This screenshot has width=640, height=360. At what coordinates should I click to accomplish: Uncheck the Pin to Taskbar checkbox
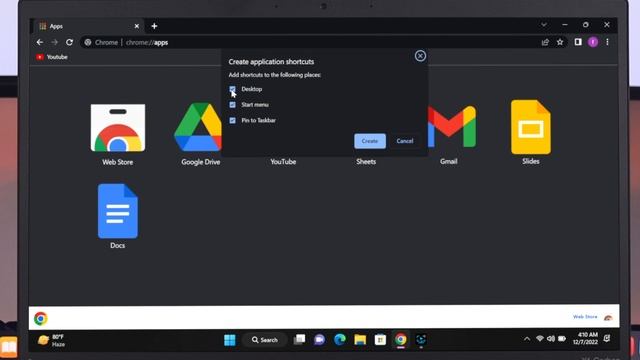tap(232, 120)
